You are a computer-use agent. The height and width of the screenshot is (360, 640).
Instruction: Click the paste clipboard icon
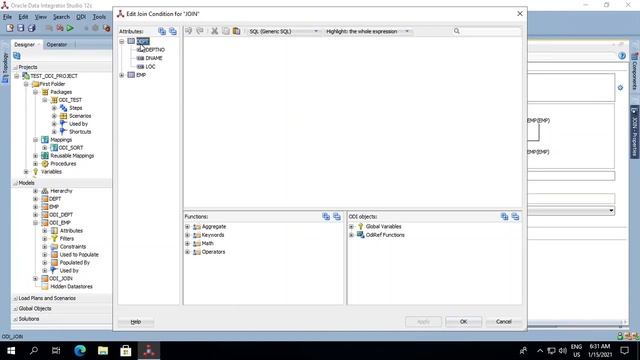pos(236,31)
